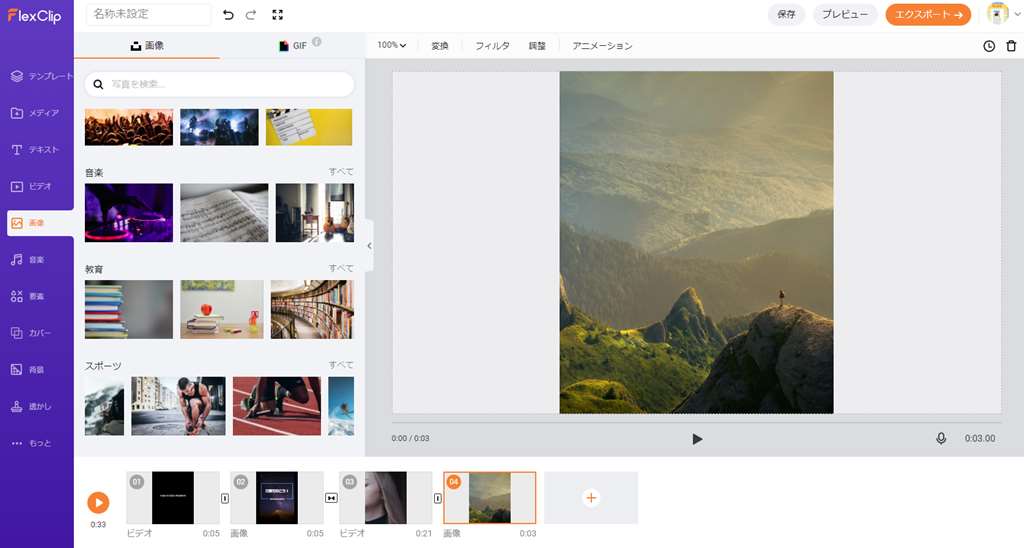Click the microphone voice-over icon
The image size is (1024, 548).
click(941, 438)
